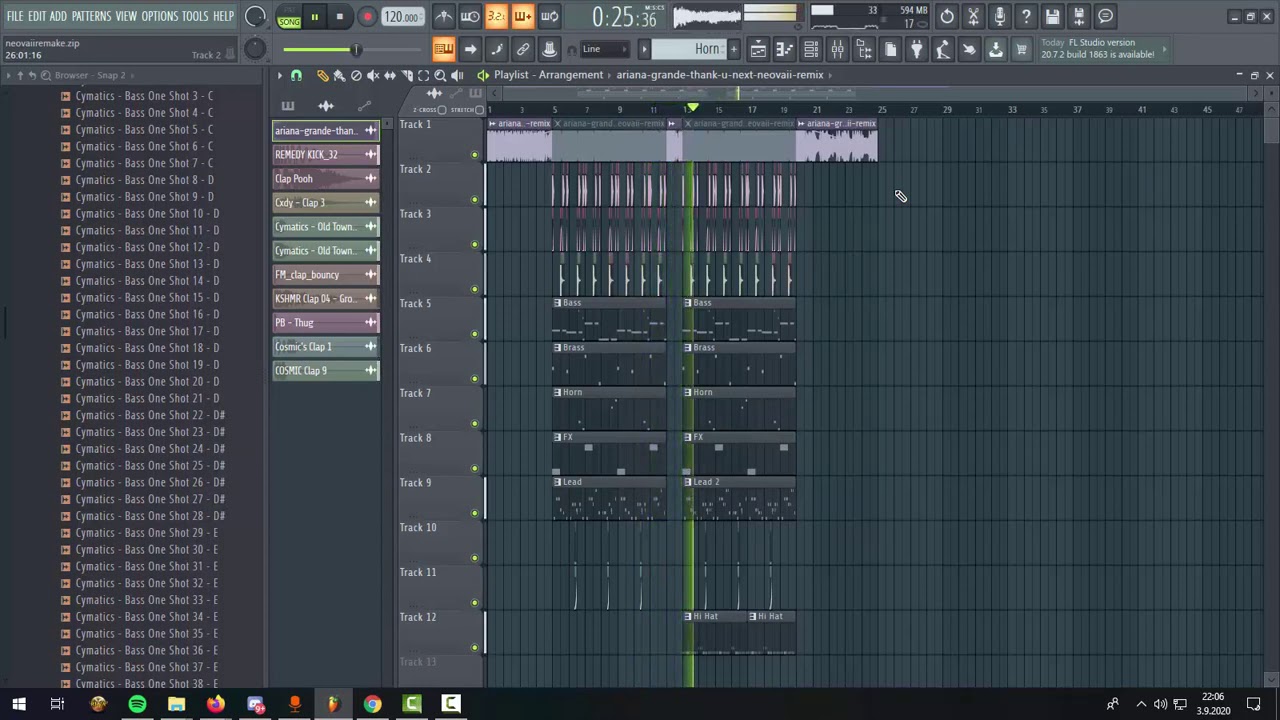Open menu icon of REMEDY KICK_32 clip
This screenshot has width=1280, height=720.
[371, 154]
